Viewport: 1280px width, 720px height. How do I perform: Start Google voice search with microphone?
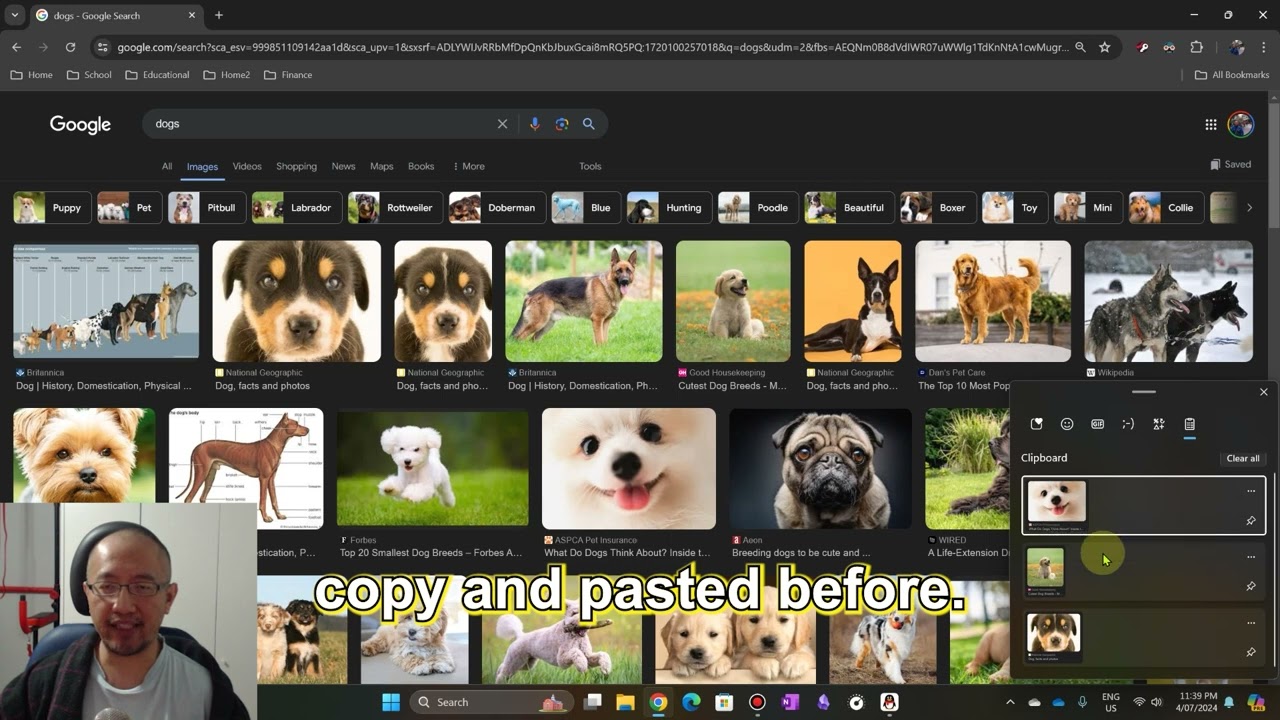coord(534,124)
